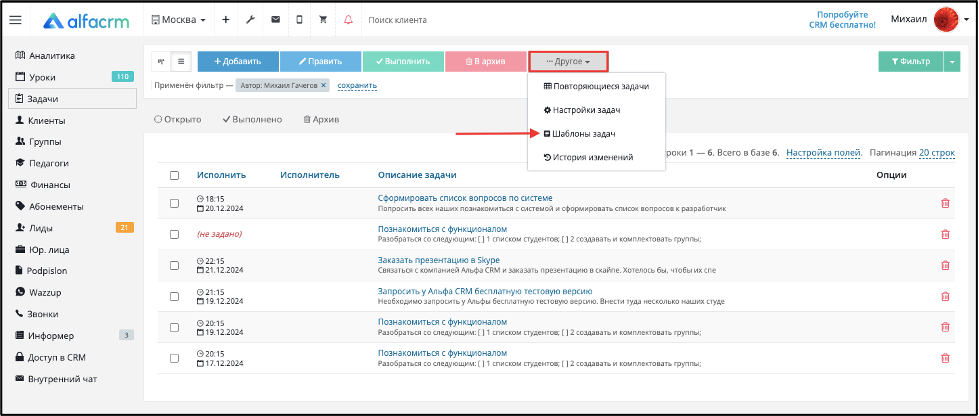Open the mail envelope icon
Image resolution: width=979 pixels, height=416 pixels.
[275, 20]
